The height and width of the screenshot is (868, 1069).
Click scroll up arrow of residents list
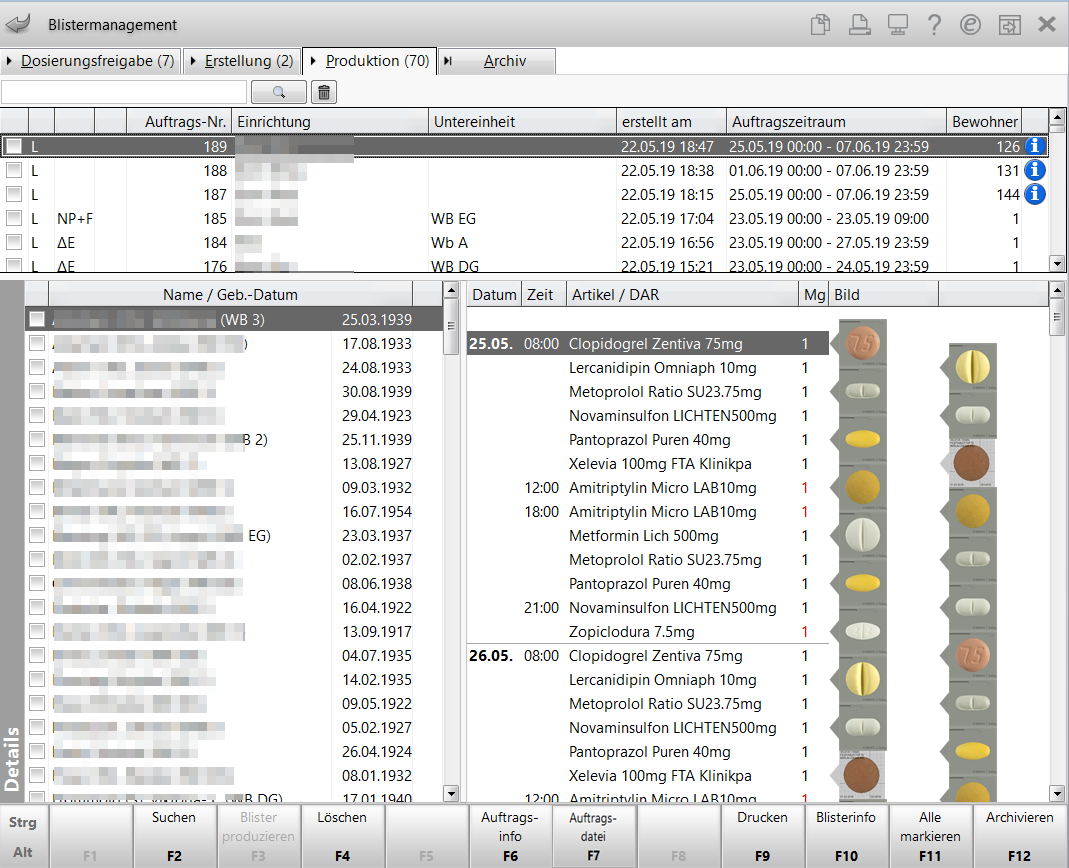pyautogui.click(x=451, y=290)
